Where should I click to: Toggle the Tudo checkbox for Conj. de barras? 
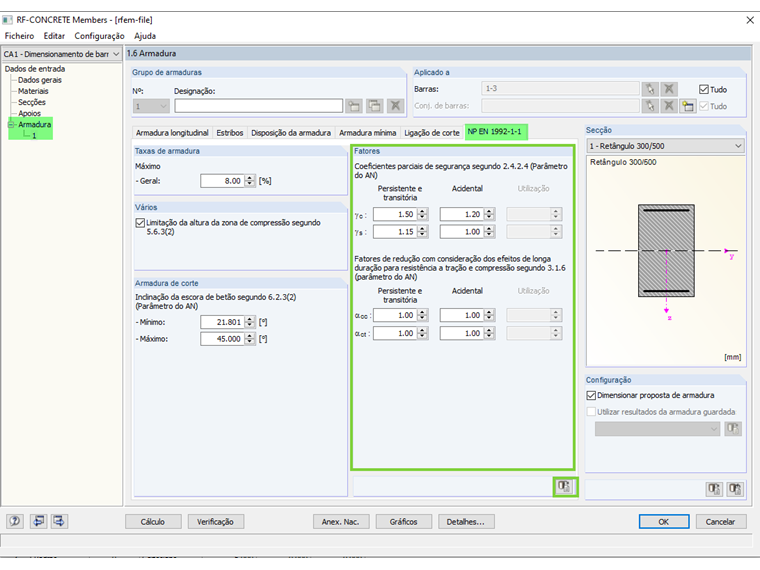(704, 106)
